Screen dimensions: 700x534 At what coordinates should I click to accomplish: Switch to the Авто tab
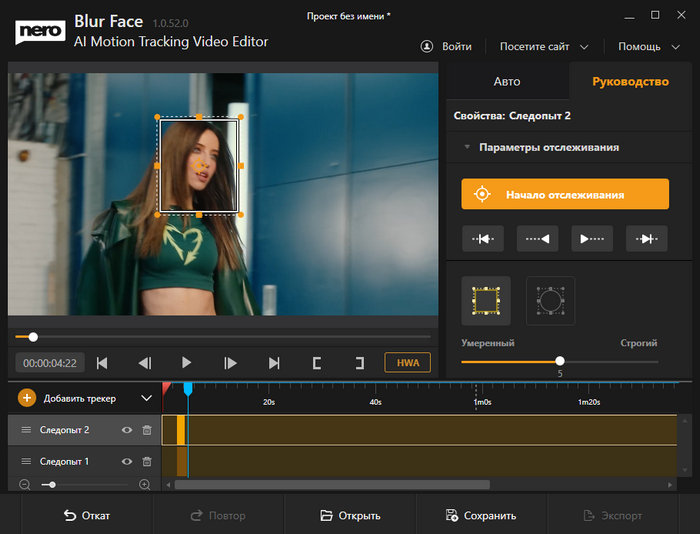507,81
